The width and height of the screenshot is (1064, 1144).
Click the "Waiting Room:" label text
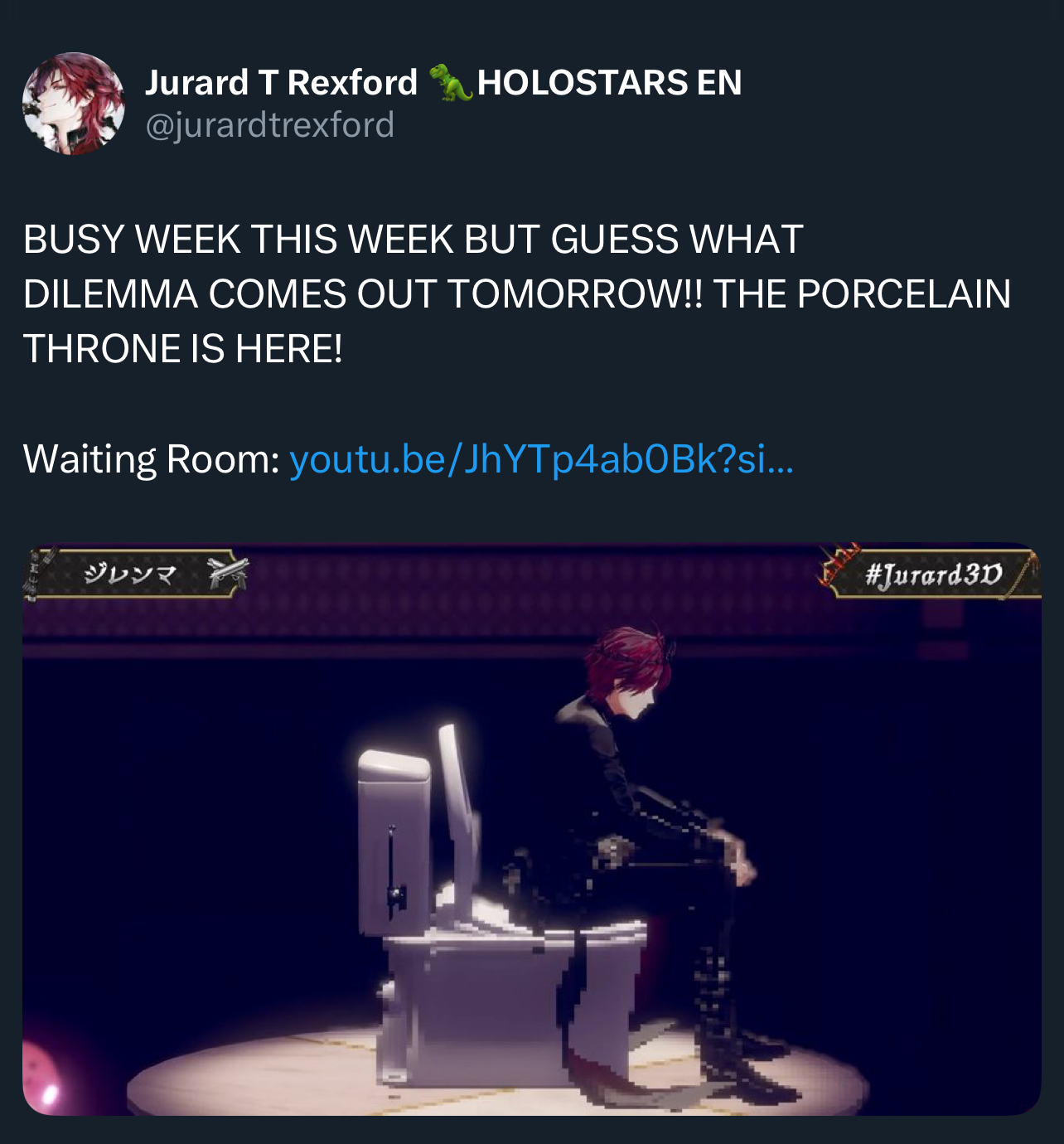pyautogui.click(x=152, y=459)
